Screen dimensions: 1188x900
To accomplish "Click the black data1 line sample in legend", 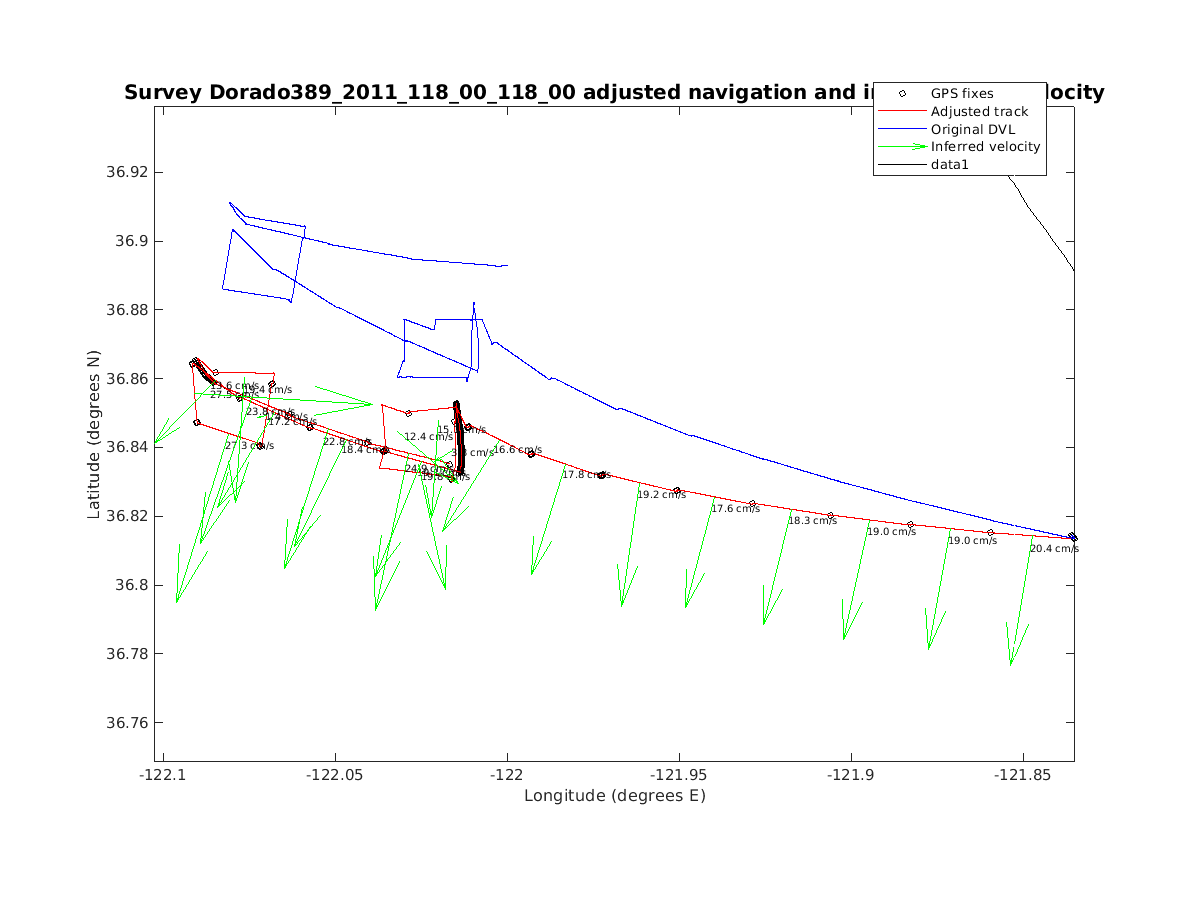I will 902,164.
